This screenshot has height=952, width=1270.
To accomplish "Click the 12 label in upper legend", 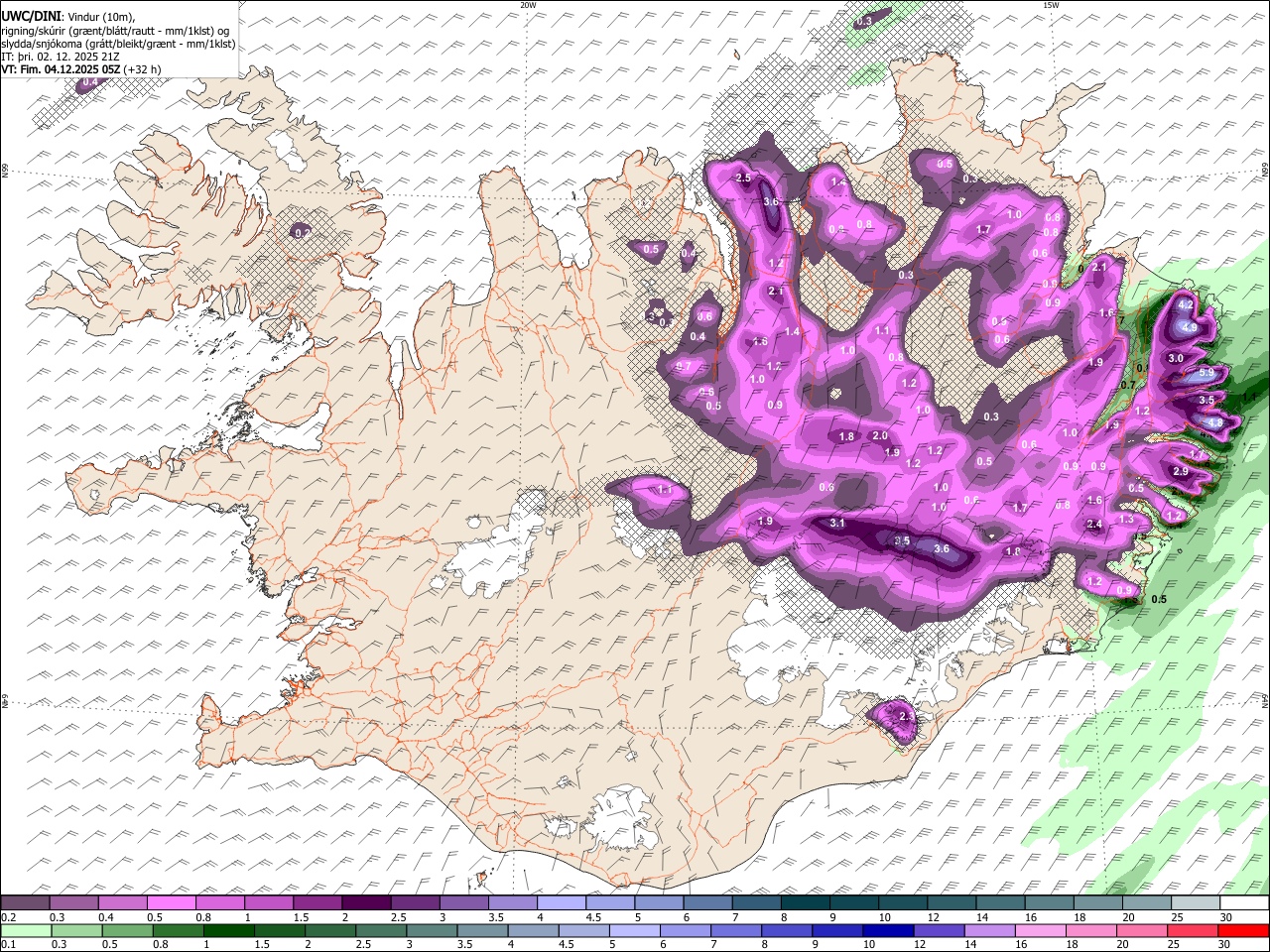I will coord(933,917).
